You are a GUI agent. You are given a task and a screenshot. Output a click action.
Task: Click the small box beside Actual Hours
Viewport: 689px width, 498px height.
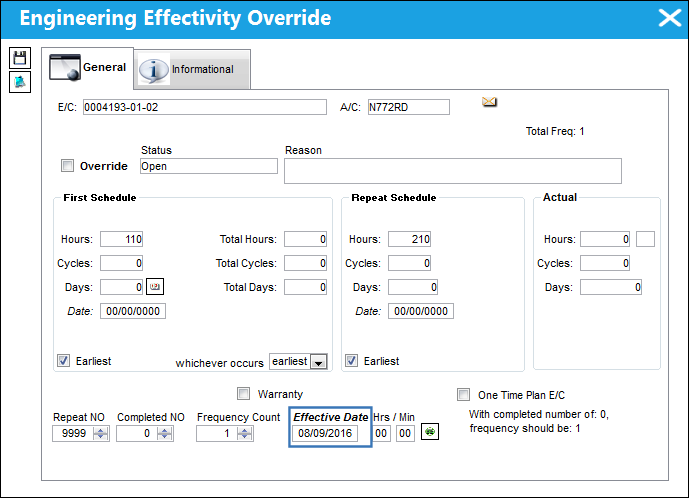pyautogui.click(x=645, y=239)
